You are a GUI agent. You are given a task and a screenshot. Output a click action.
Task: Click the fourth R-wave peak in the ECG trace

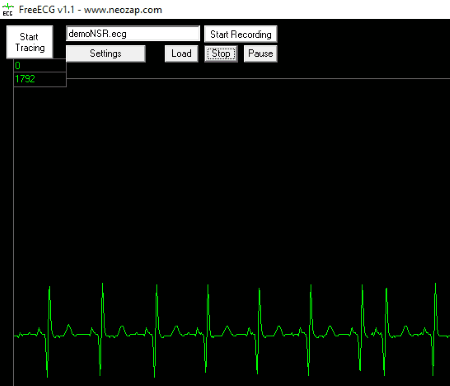(x=208, y=286)
